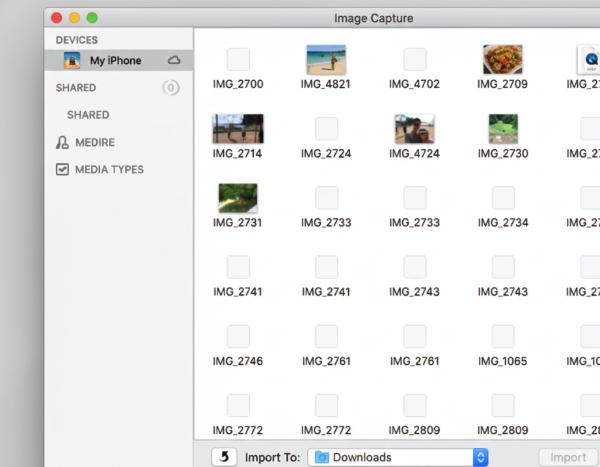Open the Import To Downloads dropdown
Image resolution: width=600 pixels, height=467 pixels.
(x=398, y=457)
